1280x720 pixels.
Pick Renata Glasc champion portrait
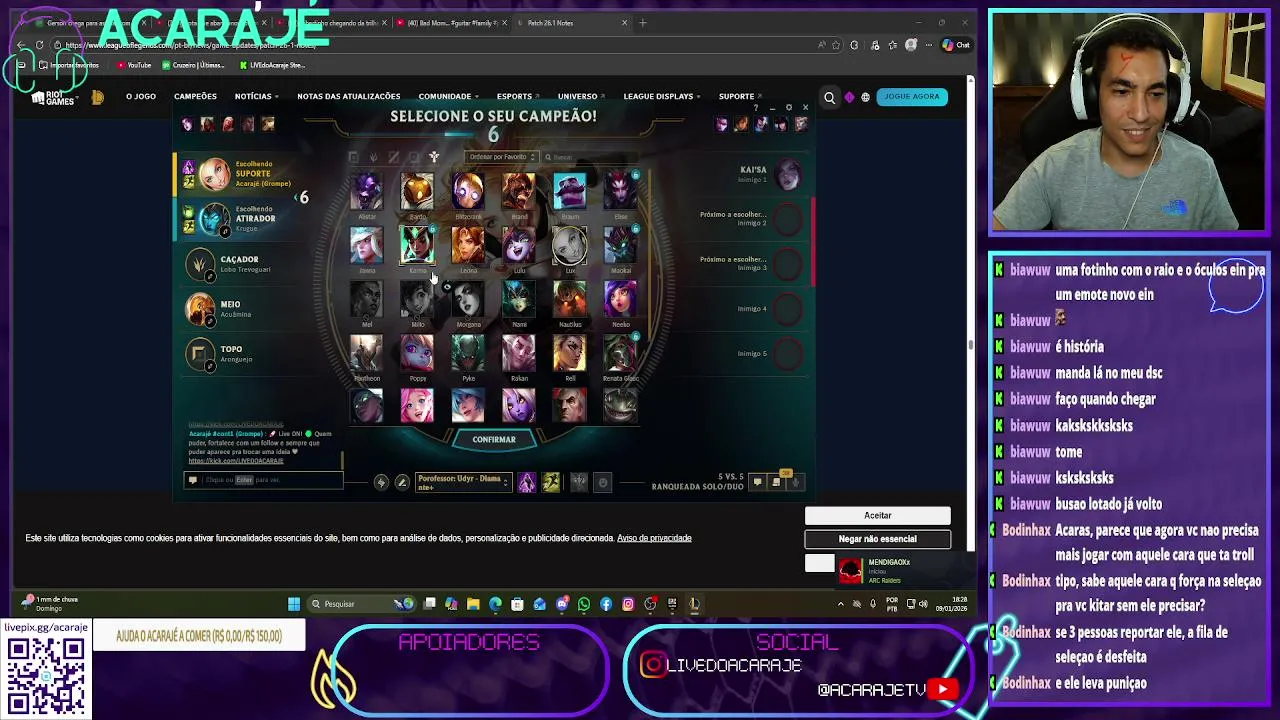[620, 353]
